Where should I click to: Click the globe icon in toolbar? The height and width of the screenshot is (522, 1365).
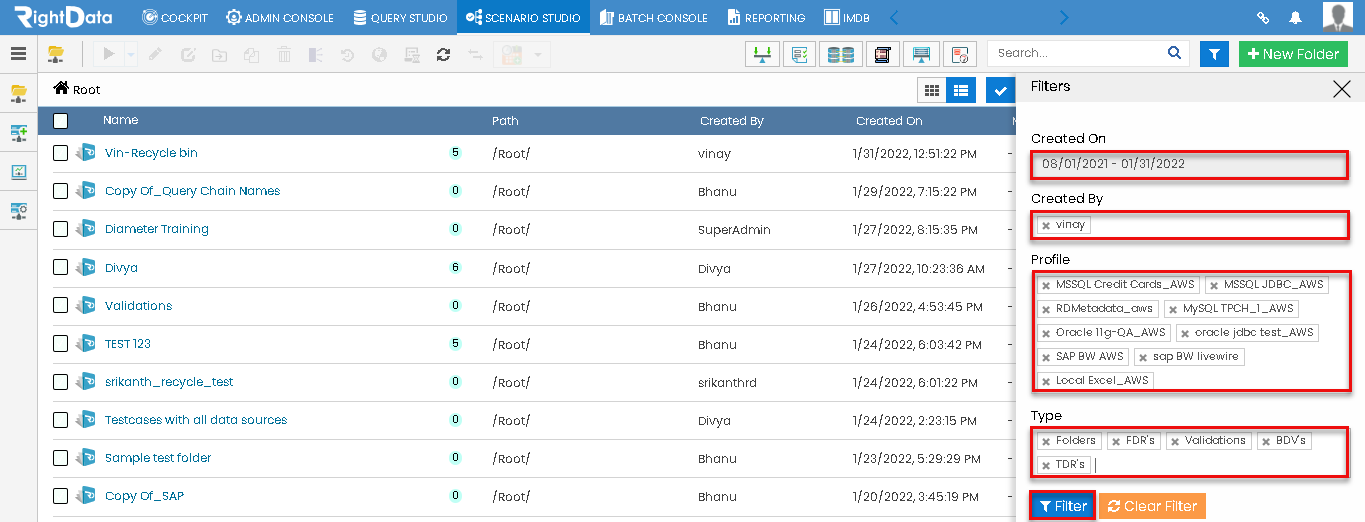pos(379,54)
